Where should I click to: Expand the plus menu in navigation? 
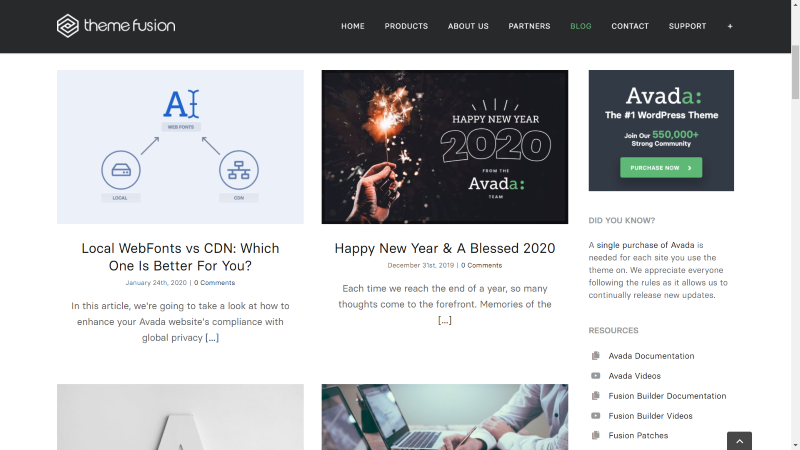point(730,26)
